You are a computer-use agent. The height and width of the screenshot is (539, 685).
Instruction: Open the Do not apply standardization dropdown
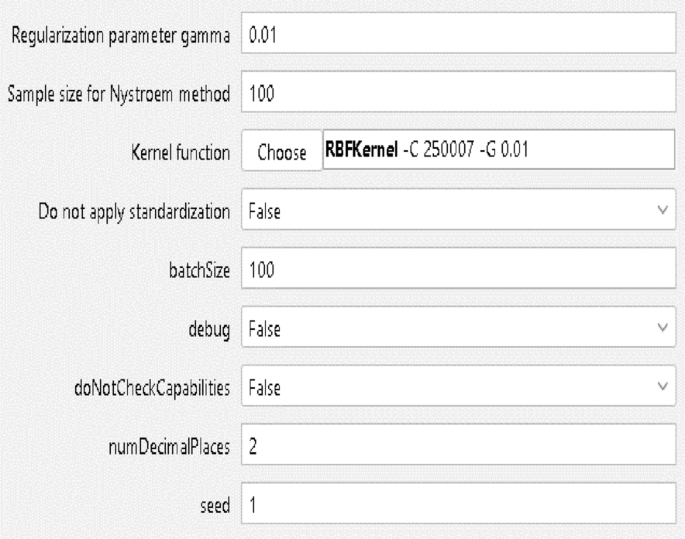[458, 212]
